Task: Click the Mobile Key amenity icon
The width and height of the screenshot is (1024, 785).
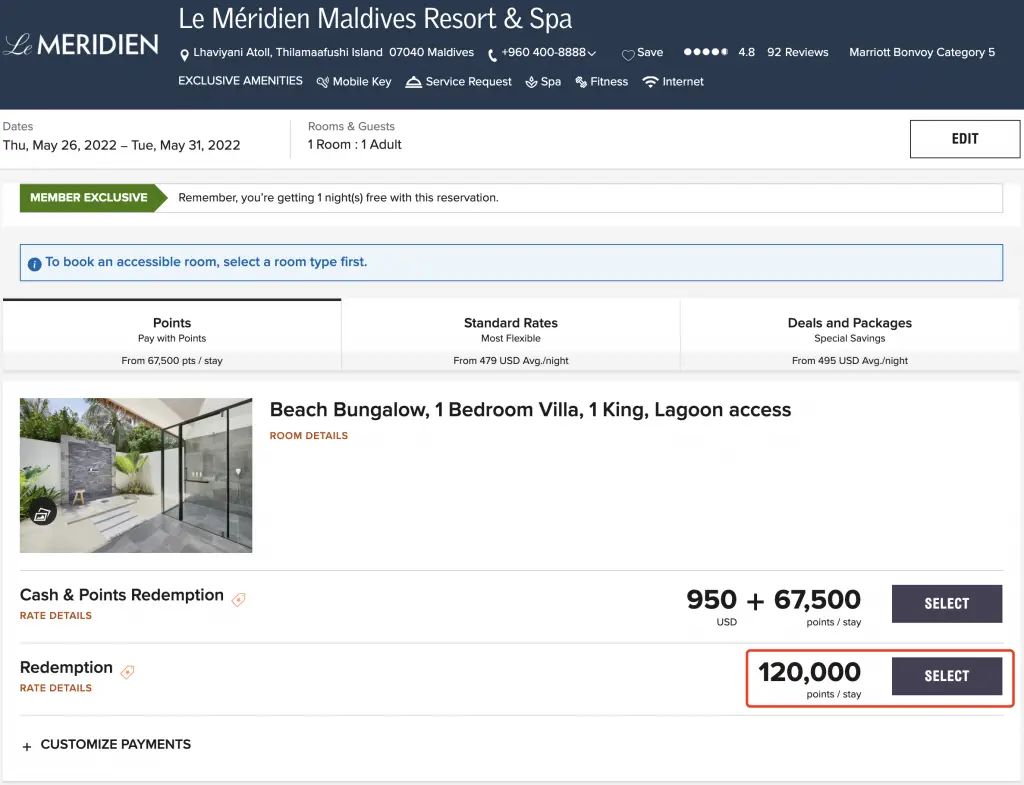Action: tap(323, 82)
